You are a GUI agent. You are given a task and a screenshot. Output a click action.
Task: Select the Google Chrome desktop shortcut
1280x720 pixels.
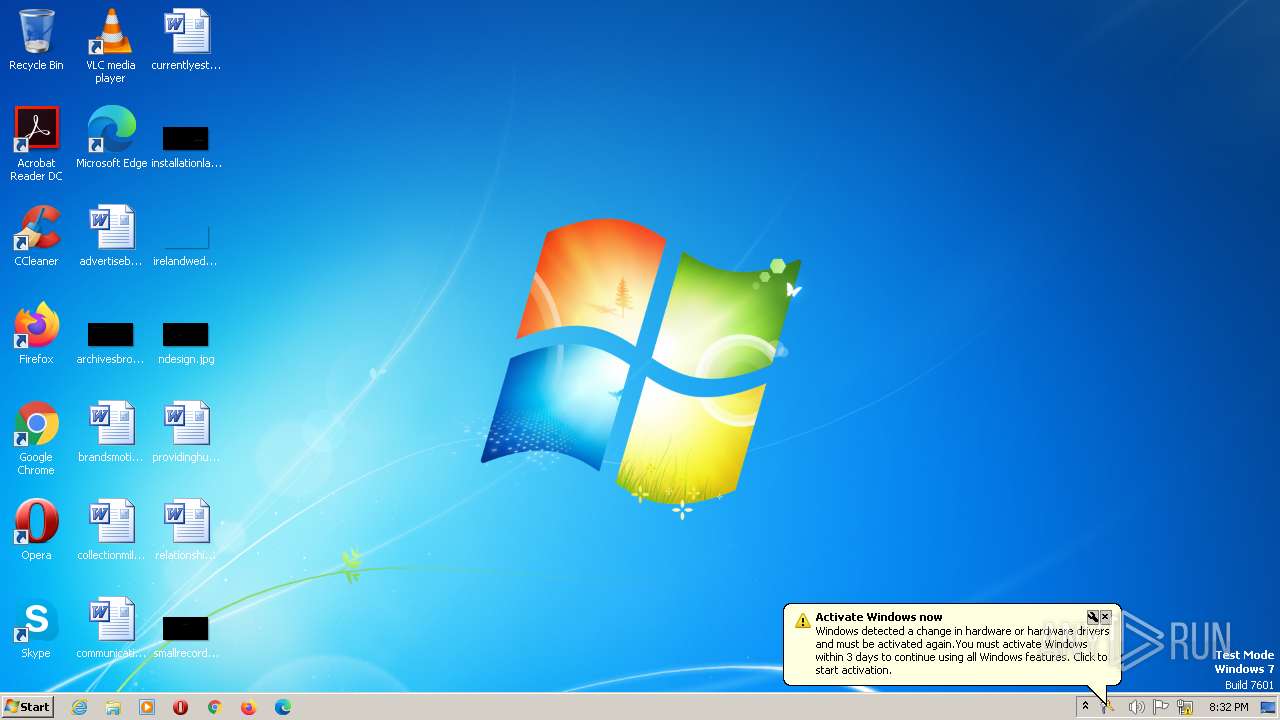[36, 438]
